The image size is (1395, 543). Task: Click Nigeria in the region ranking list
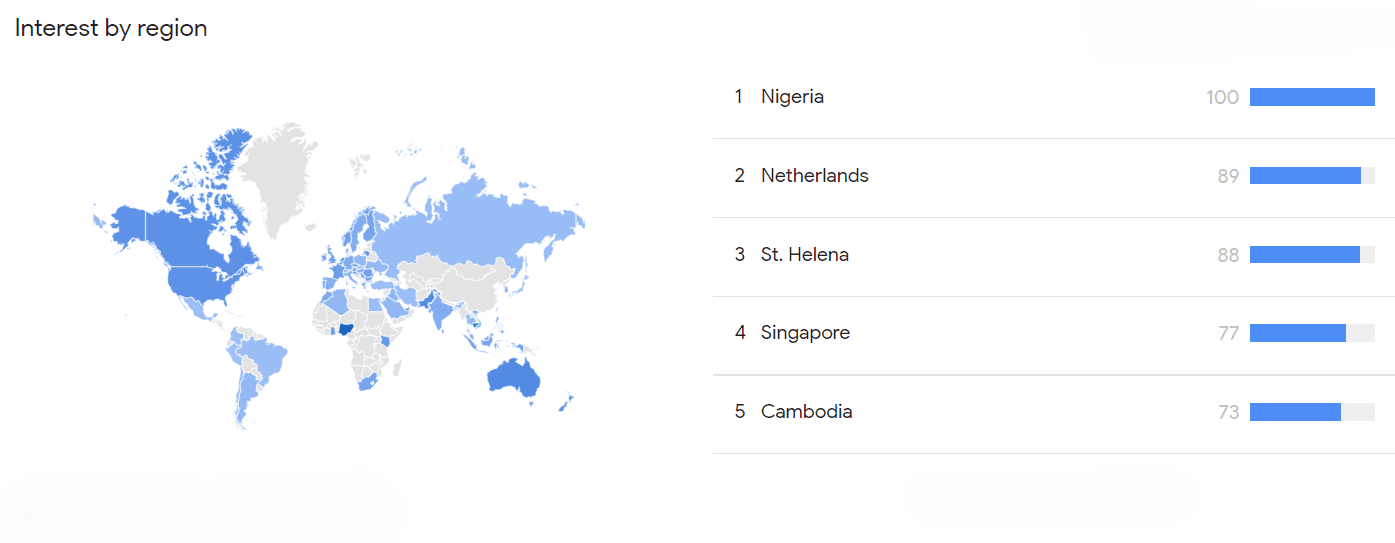pos(792,97)
